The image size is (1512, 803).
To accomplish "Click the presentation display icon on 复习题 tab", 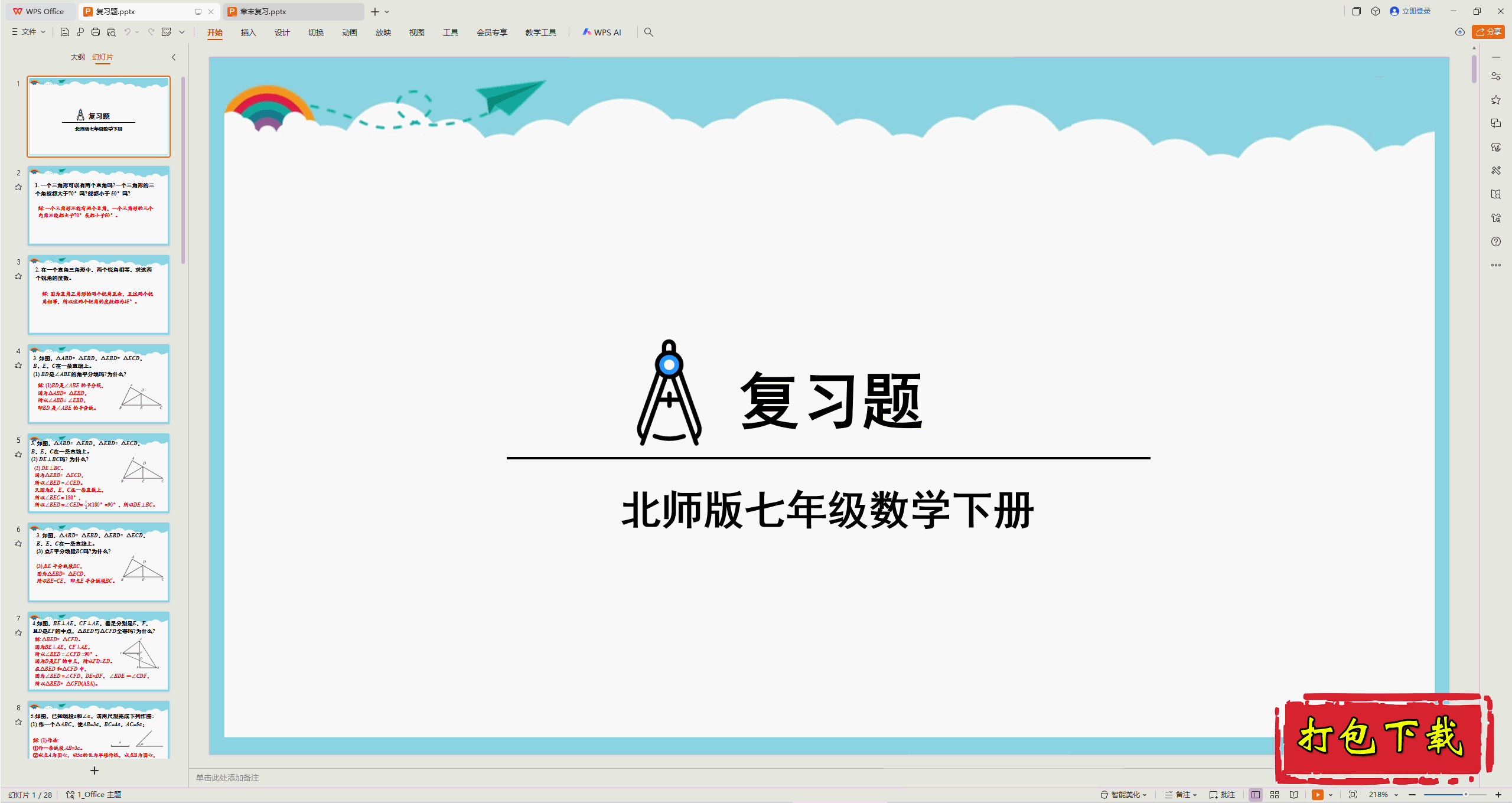I will pyautogui.click(x=198, y=12).
